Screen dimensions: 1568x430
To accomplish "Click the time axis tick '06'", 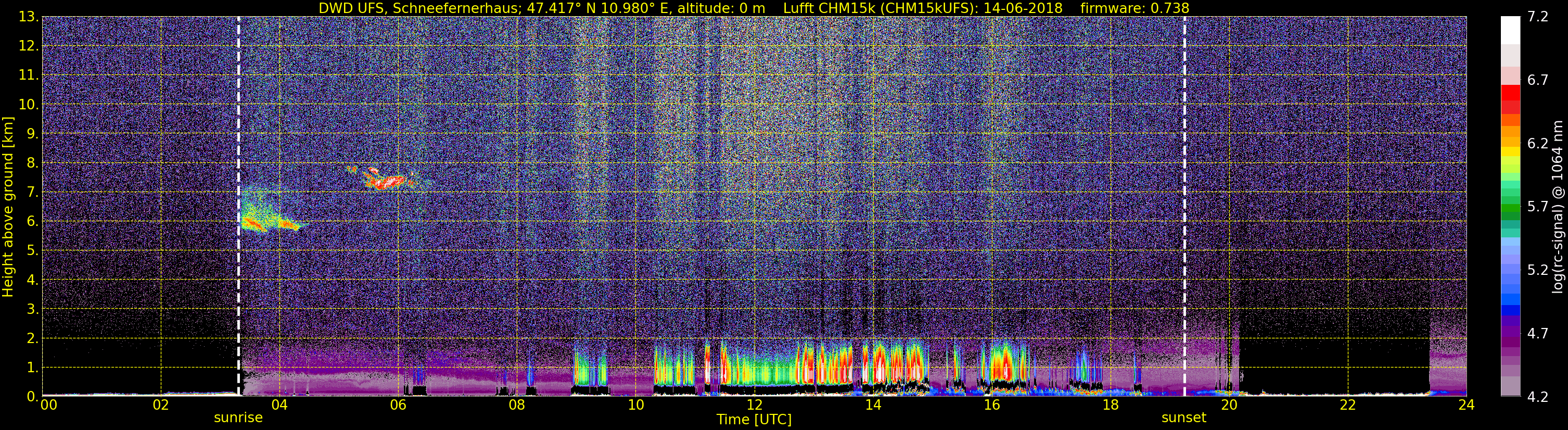I will pos(398,405).
